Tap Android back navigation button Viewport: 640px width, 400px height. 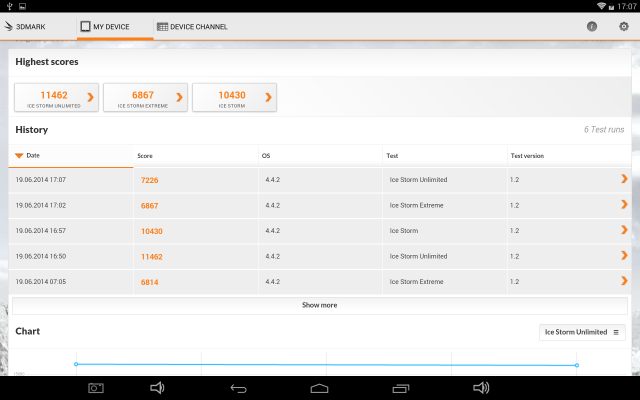[238, 389]
